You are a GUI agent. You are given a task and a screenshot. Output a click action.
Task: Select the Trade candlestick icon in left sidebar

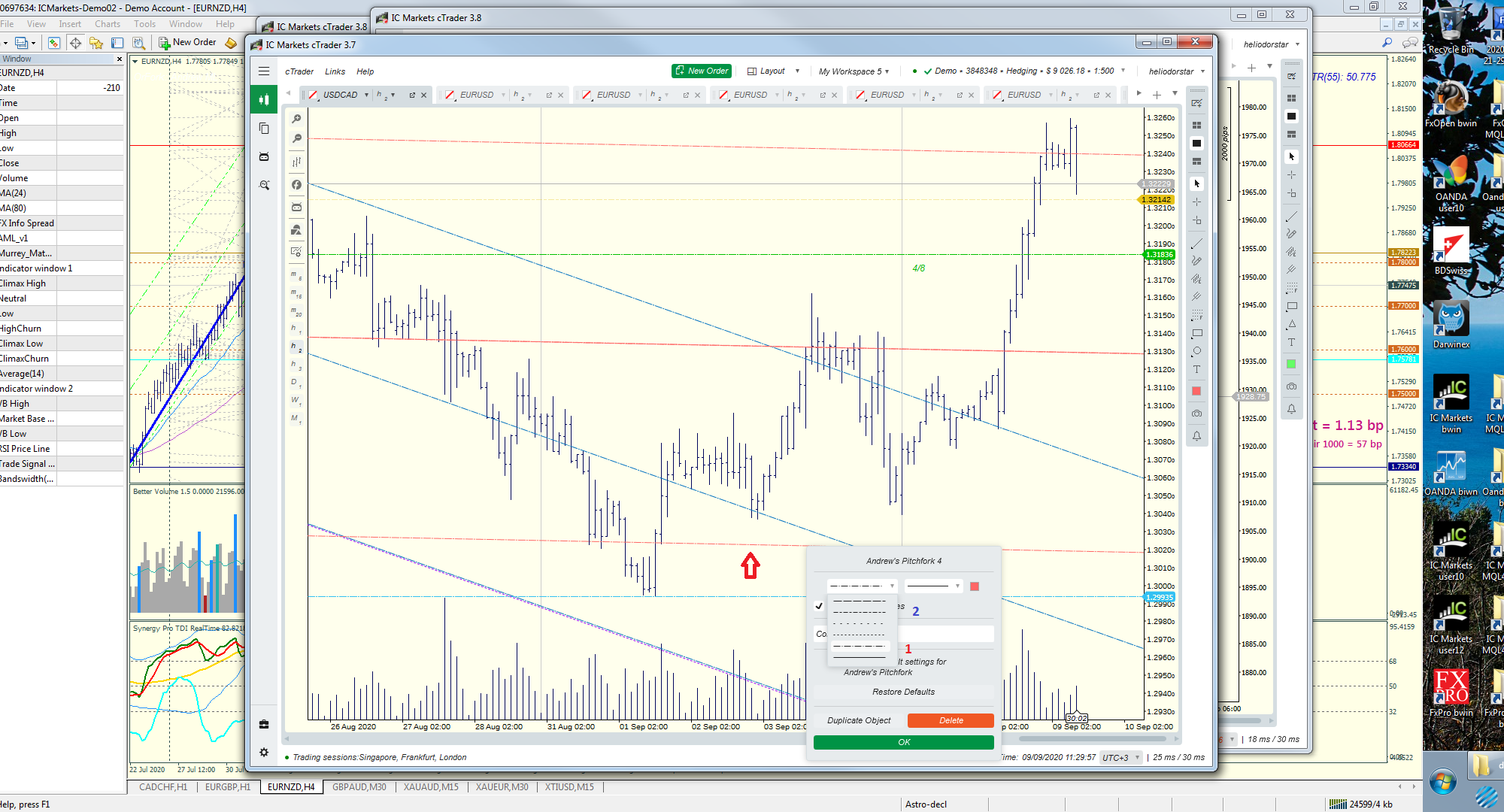point(264,99)
